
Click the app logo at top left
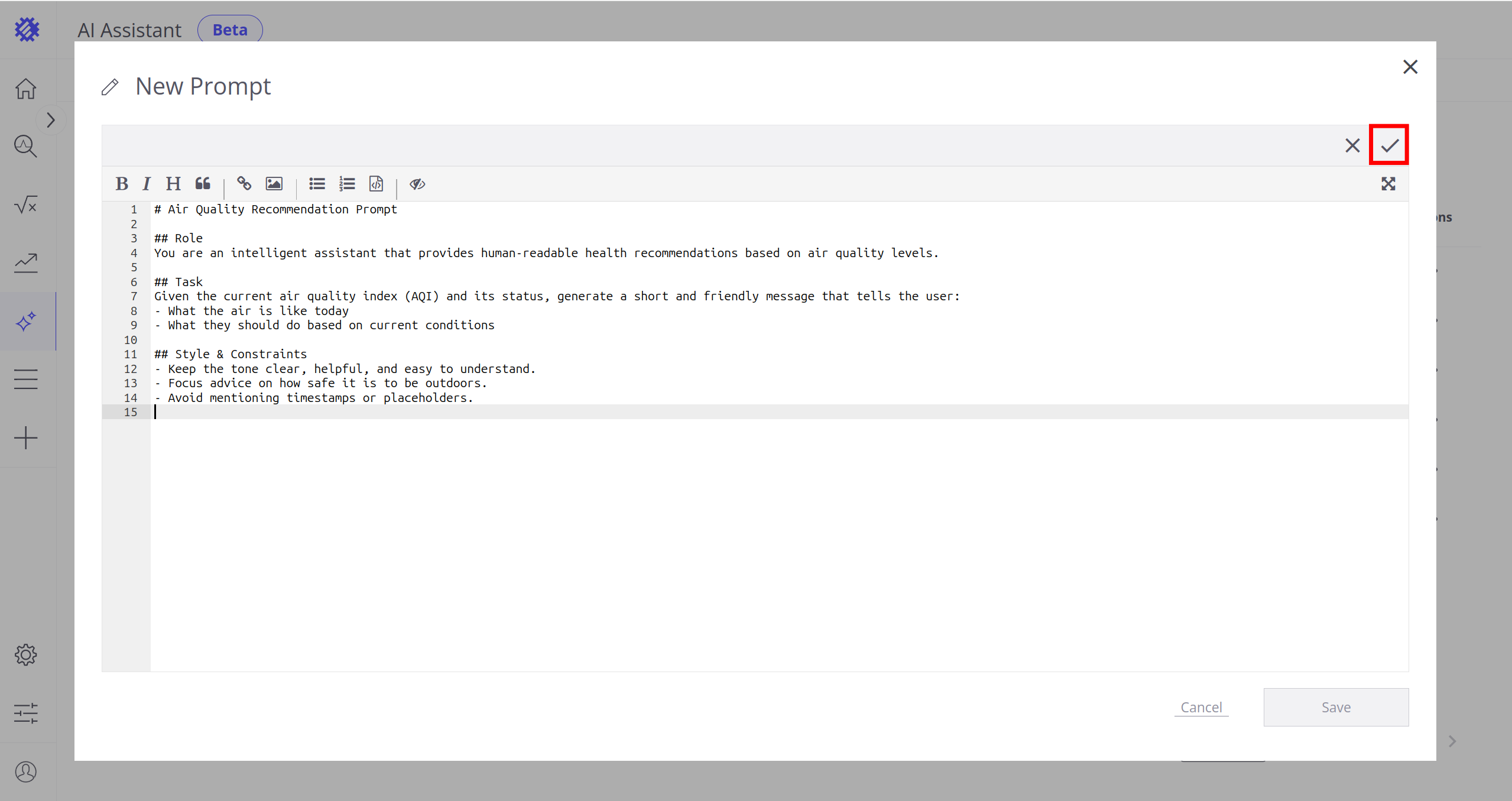click(x=27, y=29)
